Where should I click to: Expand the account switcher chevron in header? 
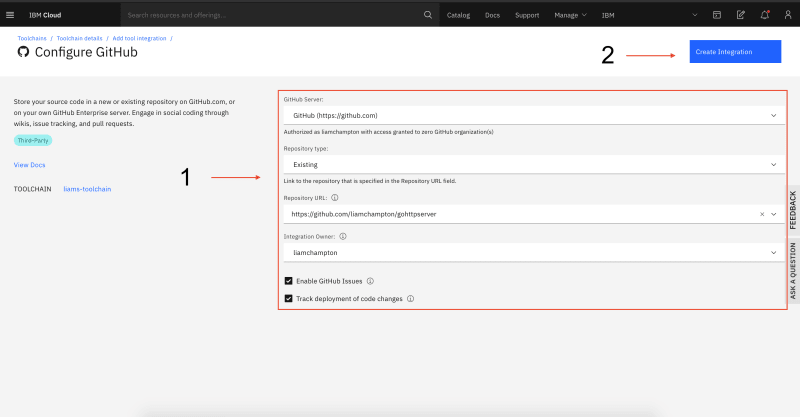[x=694, y=15]
